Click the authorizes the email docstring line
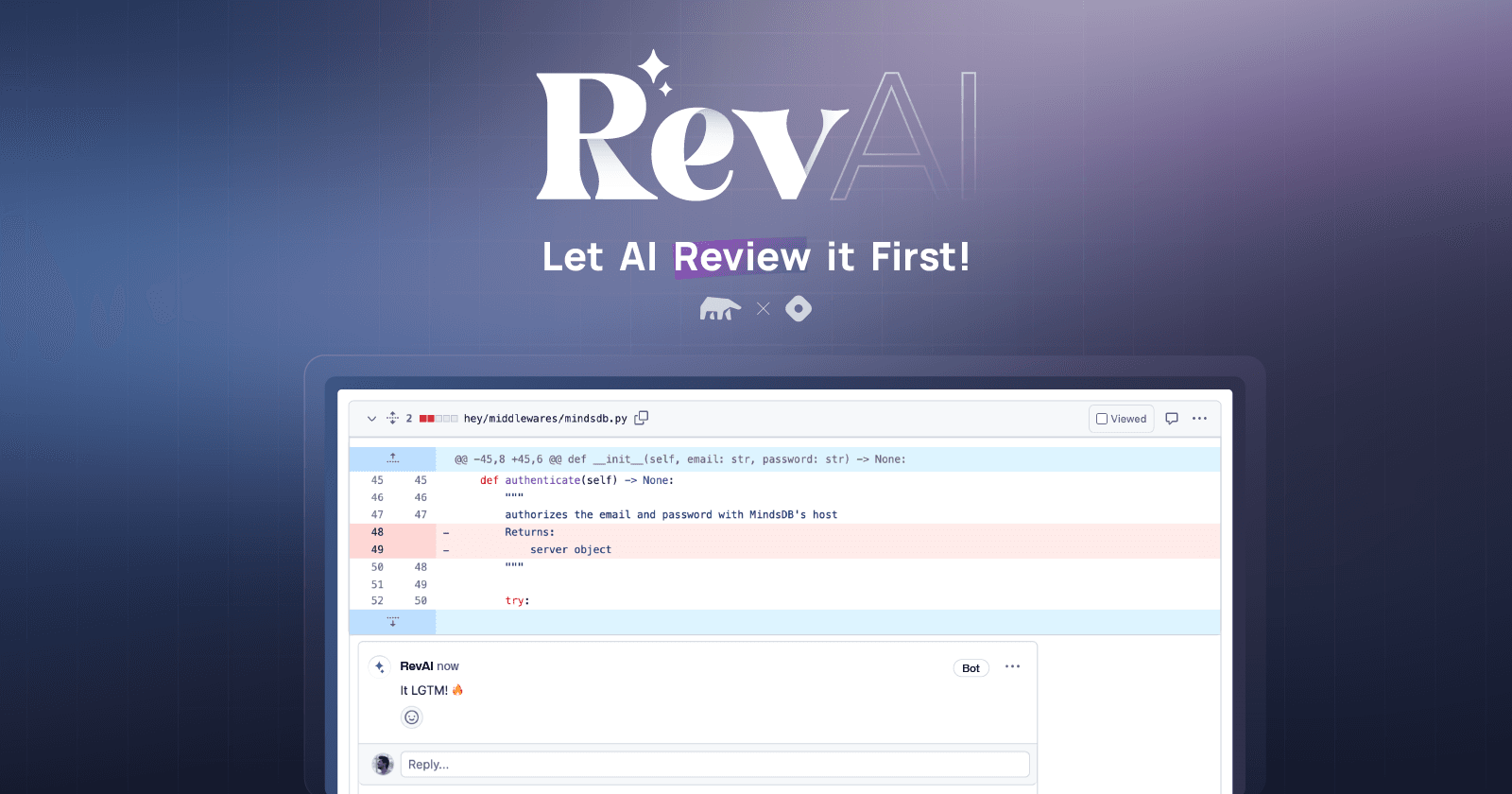The width and height of the screenshot is (1512, 794). [671, 515]
